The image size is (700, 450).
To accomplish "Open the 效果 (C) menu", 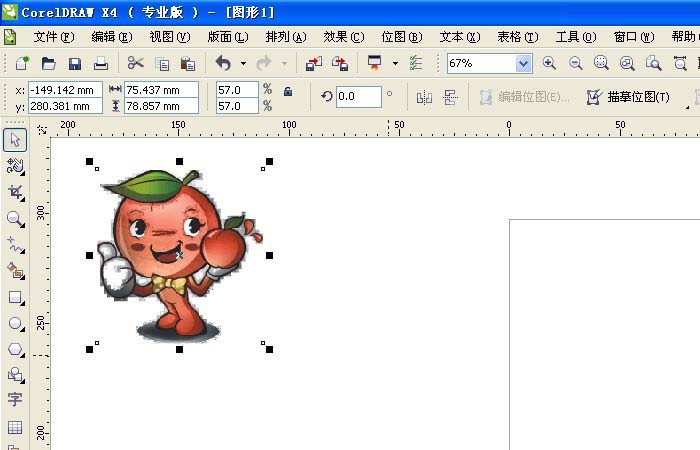I will point(344,37).
